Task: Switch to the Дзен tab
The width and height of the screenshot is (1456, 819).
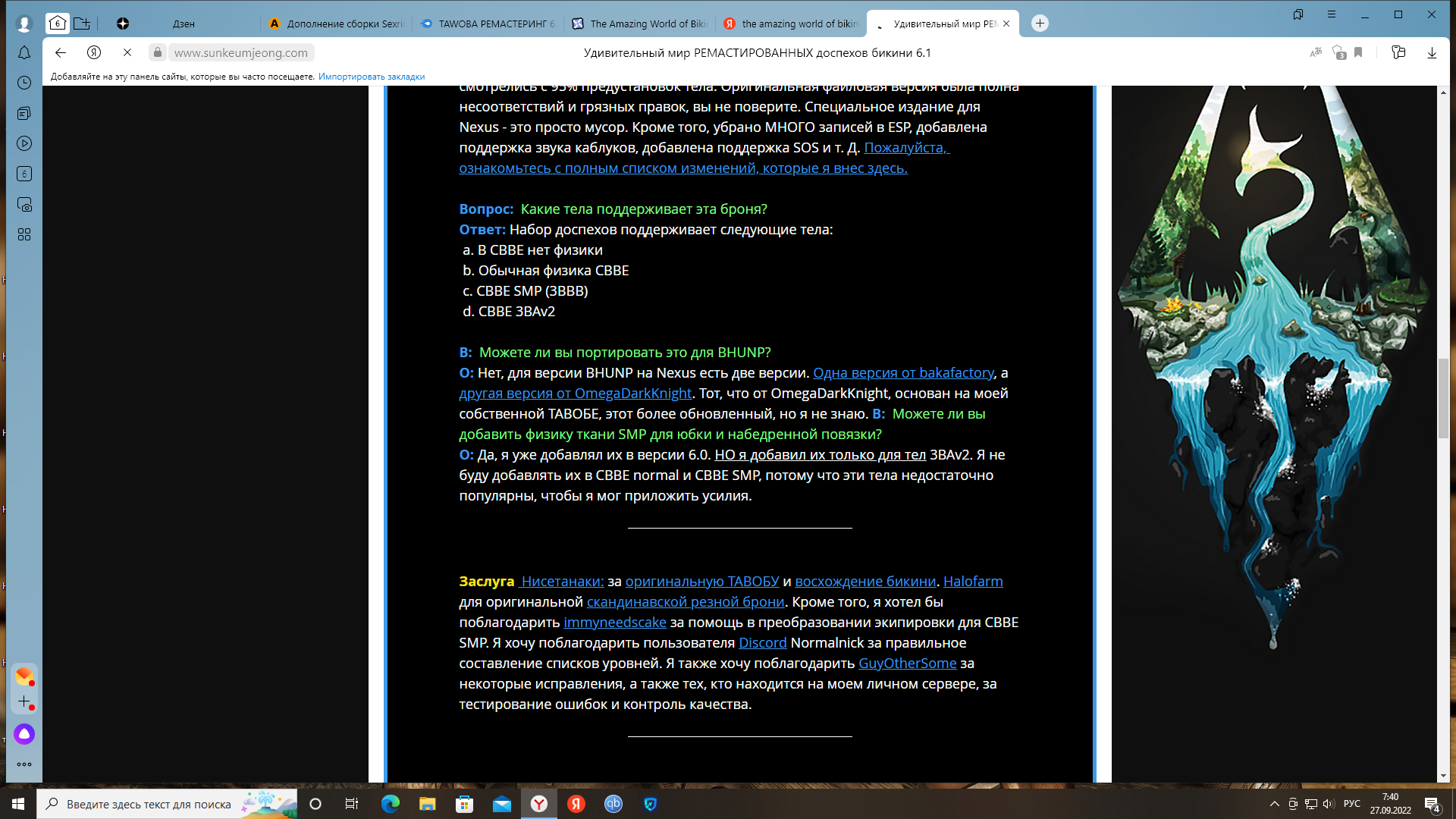Action: click(184, 24)
